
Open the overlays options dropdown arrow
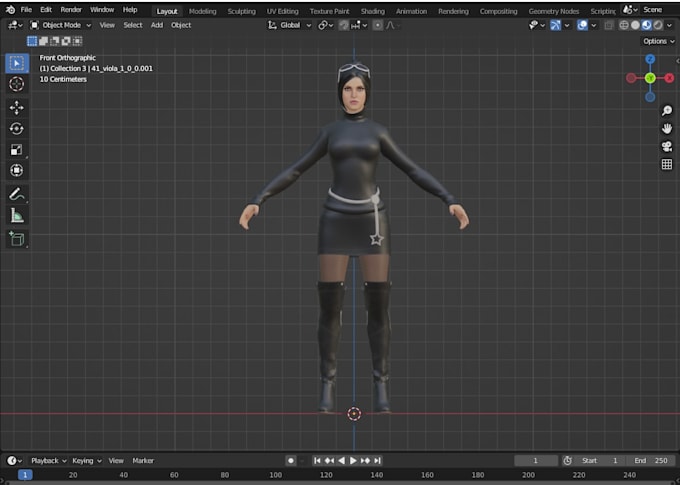click(594, 25)
